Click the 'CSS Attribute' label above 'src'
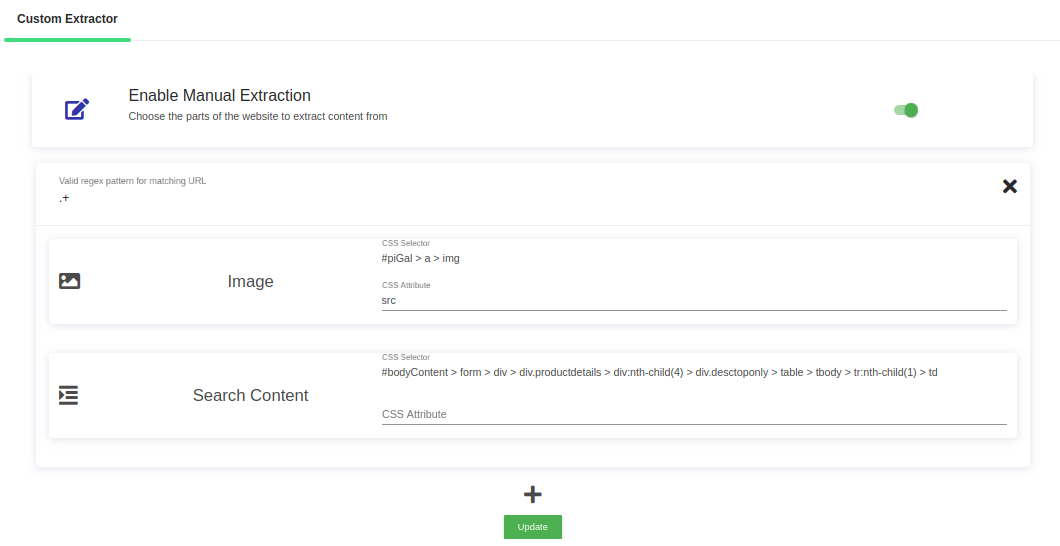Image resolution: width=1060 pixels, height=546 pixels. pyautogui.click(x=406, y=285)
